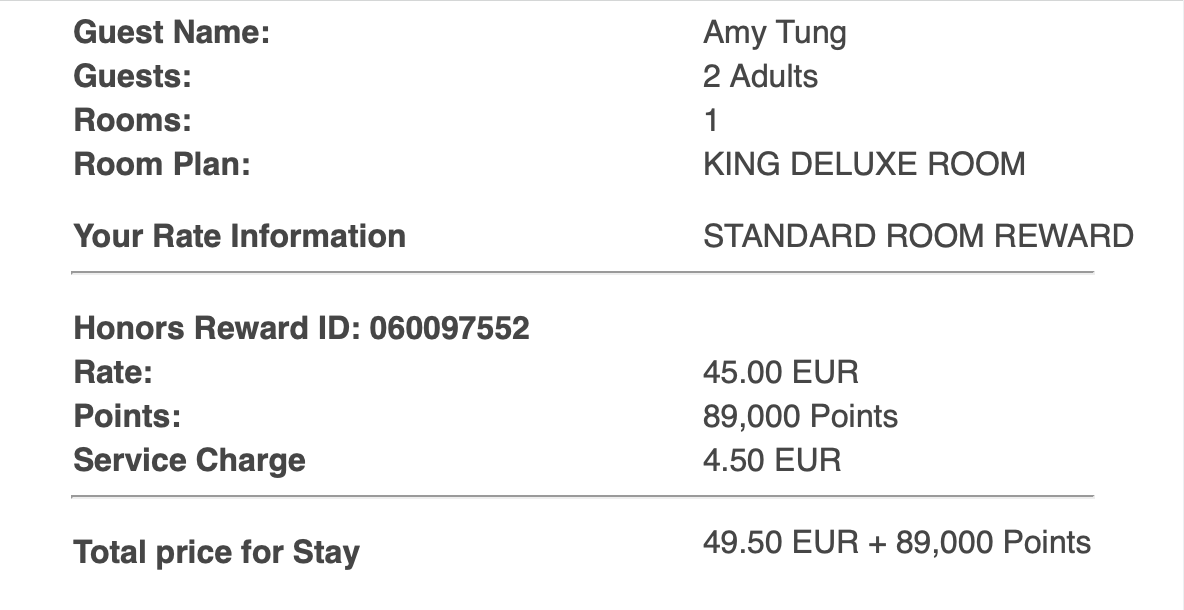The width and height of the screenshot is (1184, 610).
Task: Select the "Guest Name:" label
Action: [x=172, y=33]
